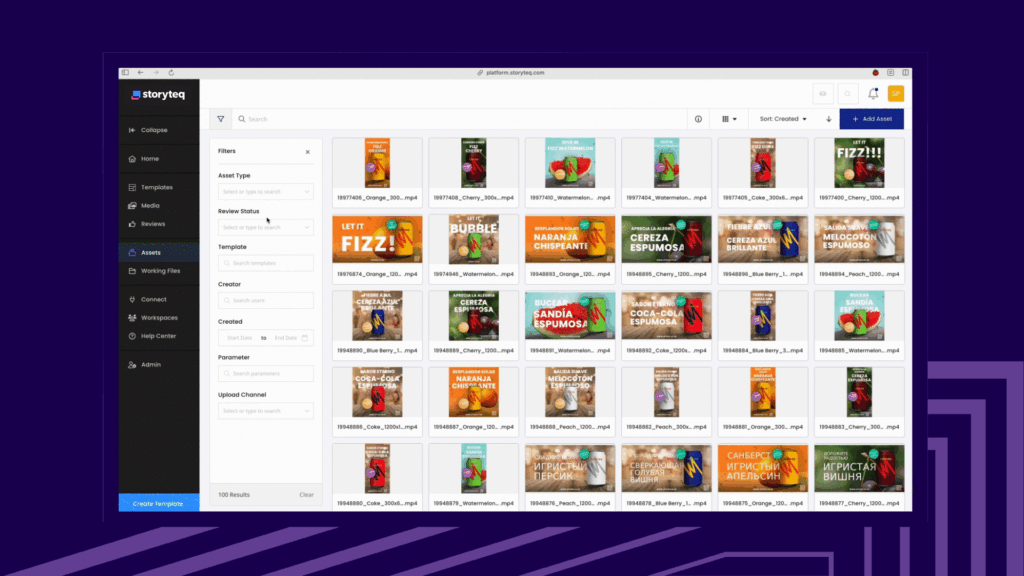Viewport: 1024px width, 576px height.
Task: Expand the Upload Channel dropdown
Action: point(266,411)
